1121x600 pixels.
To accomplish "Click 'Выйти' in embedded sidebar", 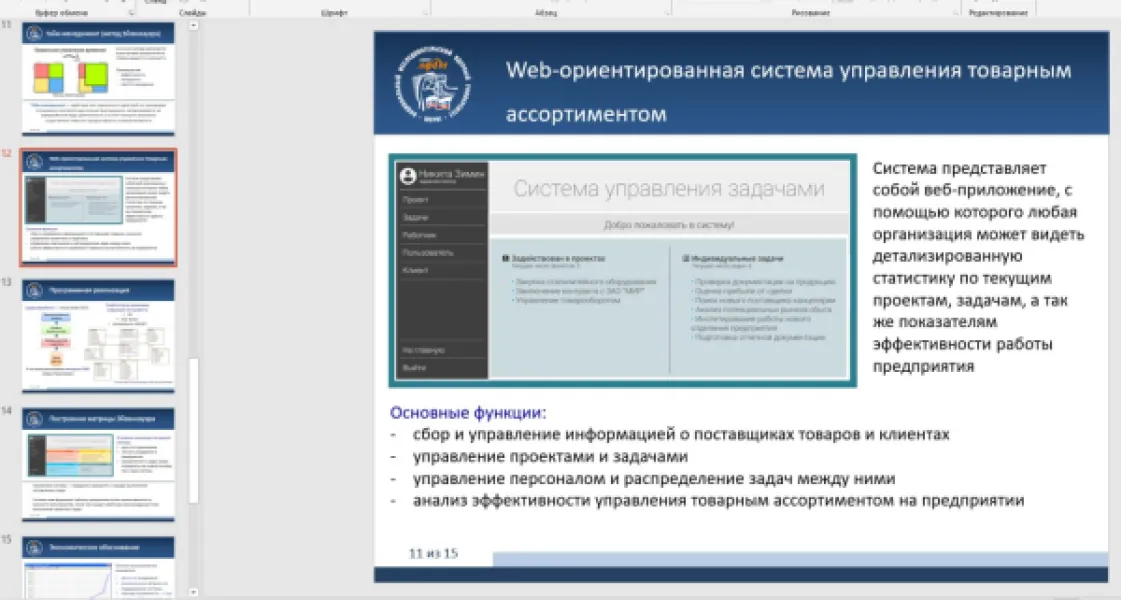I will coord(414,368).
